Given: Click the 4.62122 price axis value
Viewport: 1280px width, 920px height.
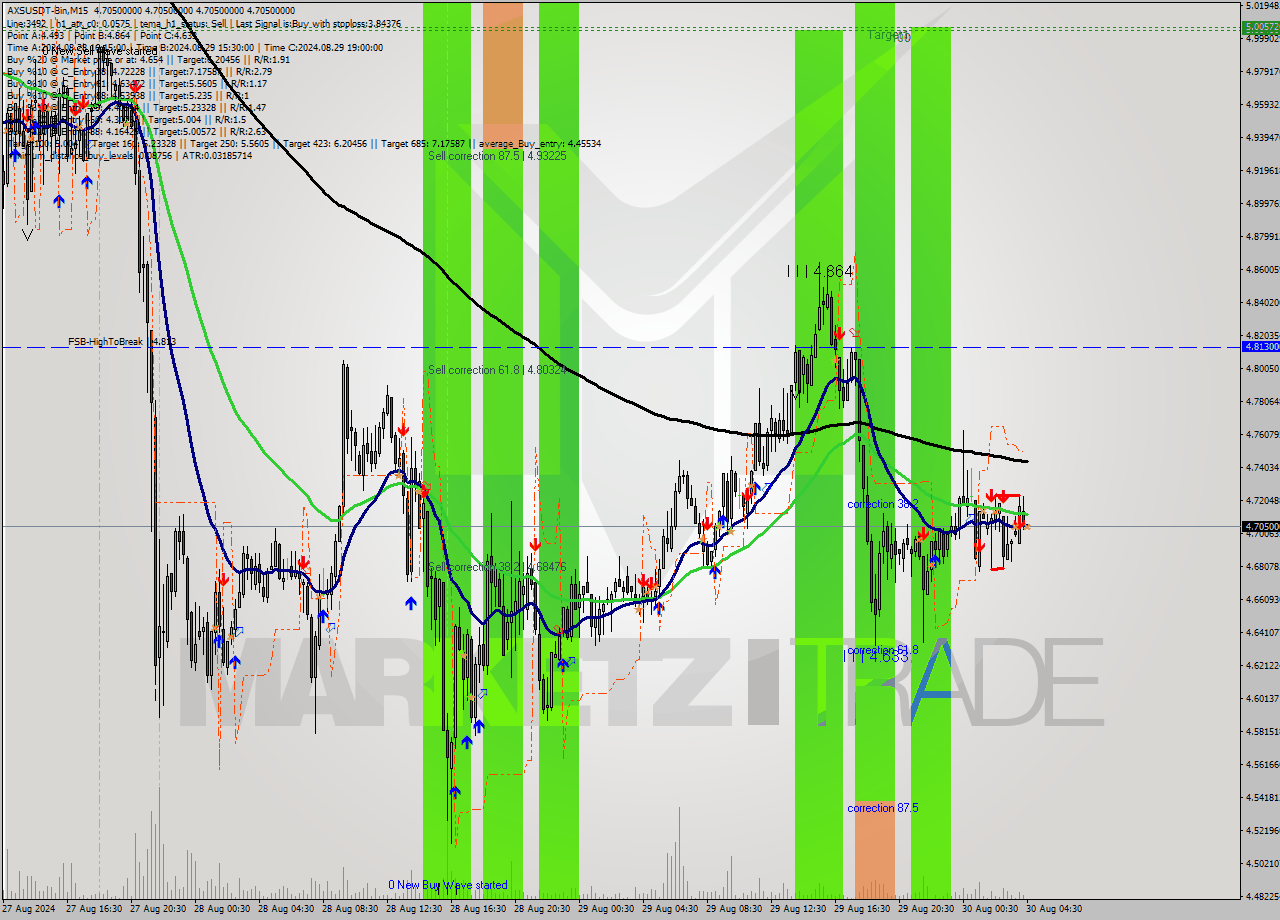Looking at the screenshot, I should click(x=1262, y=665).
